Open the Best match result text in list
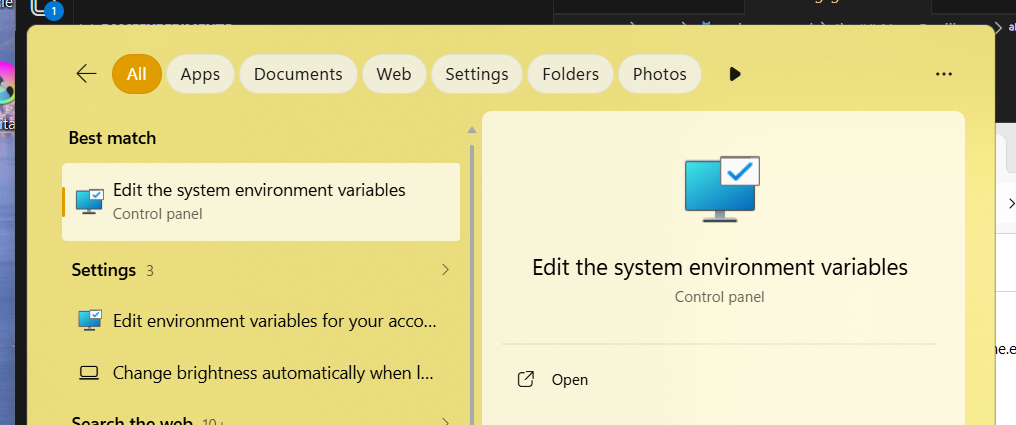The width and height of the screenshot is (1016, 425). (x=259, y=190)
